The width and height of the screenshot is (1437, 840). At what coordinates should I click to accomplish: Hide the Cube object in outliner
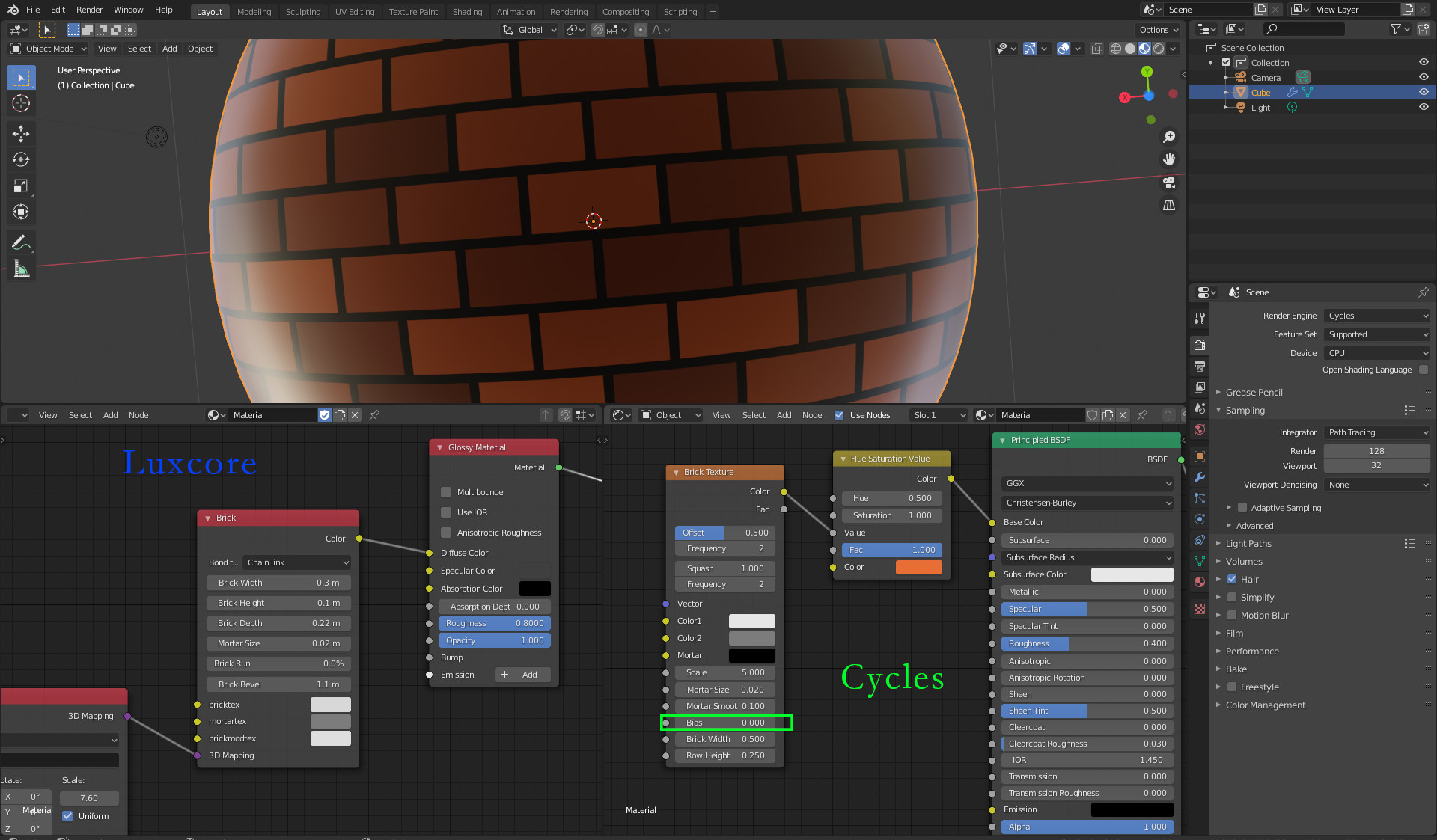tap(1424, 93)
